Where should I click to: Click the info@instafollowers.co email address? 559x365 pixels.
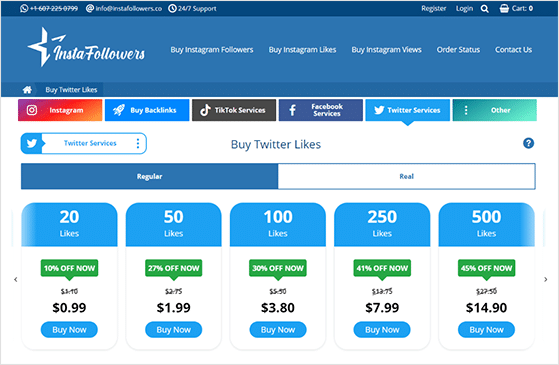129,9
